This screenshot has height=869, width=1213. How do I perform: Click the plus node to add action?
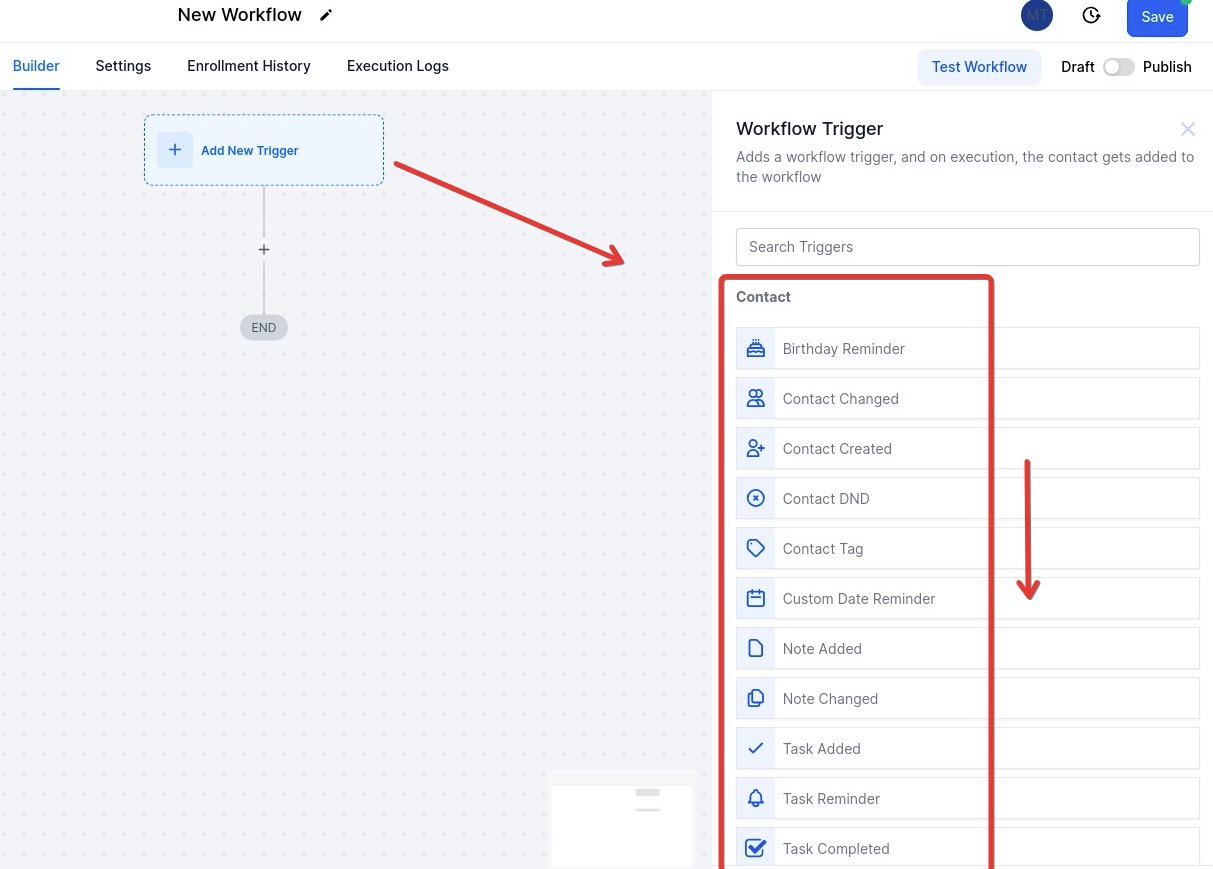tap(264, 249)
